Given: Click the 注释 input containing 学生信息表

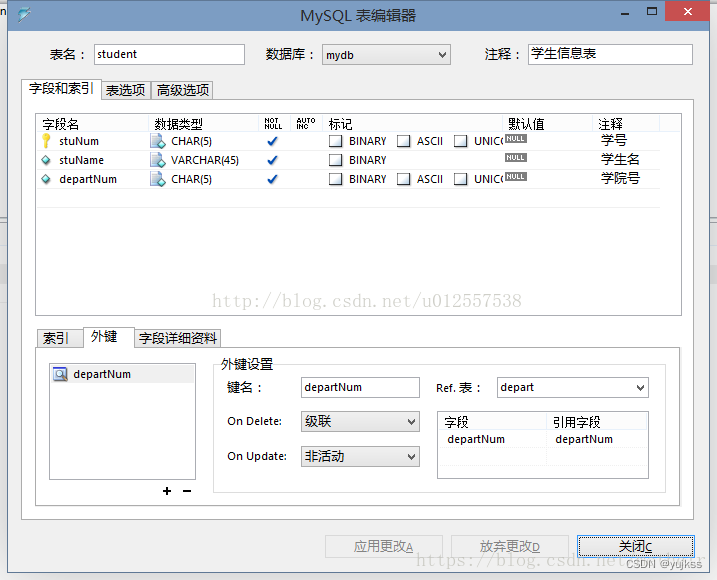Looking at the screenshot, I should point(610,54).
